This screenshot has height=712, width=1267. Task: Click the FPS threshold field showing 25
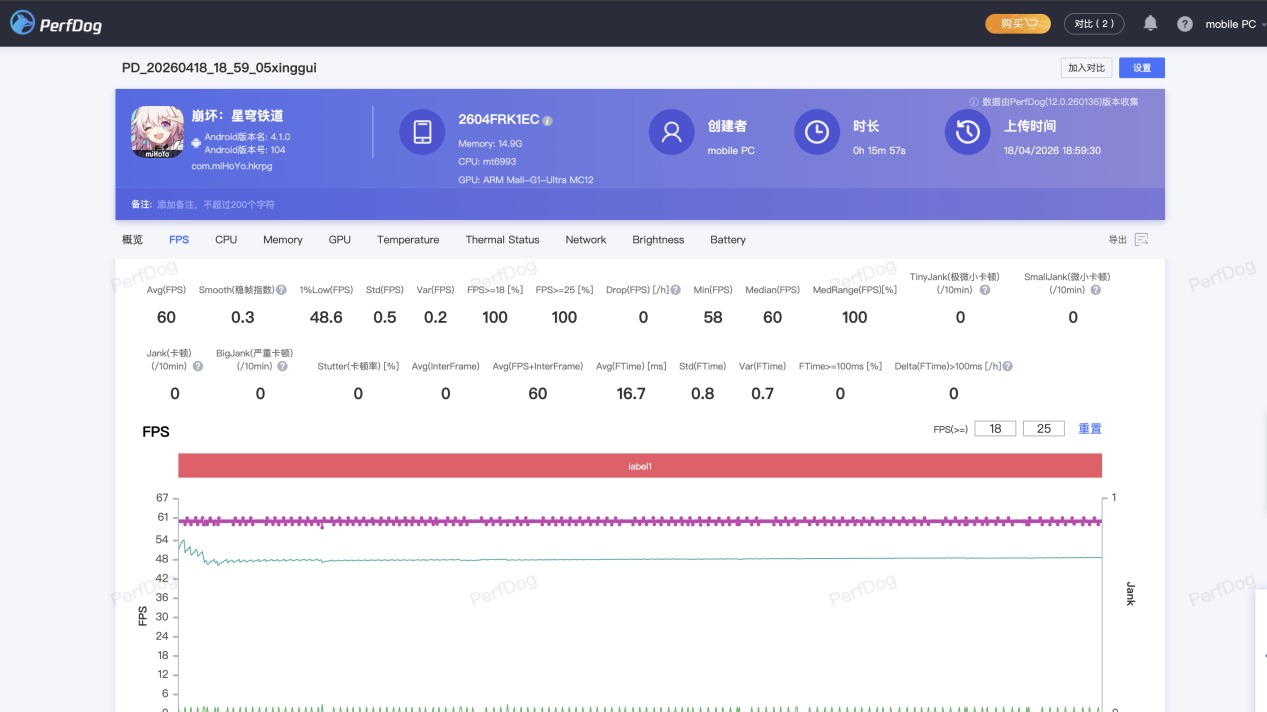(1044, 428)
